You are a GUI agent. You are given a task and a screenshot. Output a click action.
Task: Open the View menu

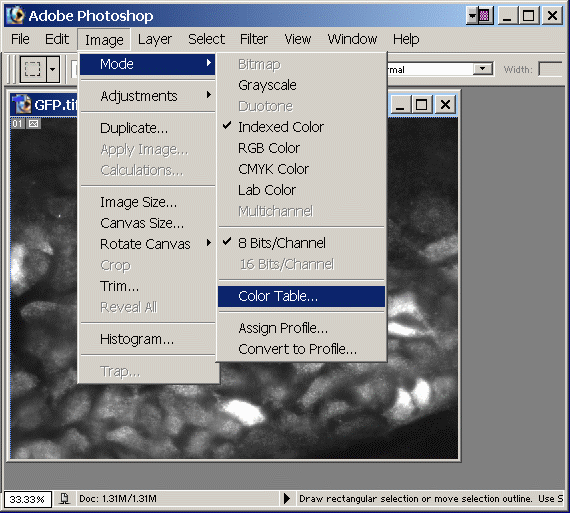point(297,39)
